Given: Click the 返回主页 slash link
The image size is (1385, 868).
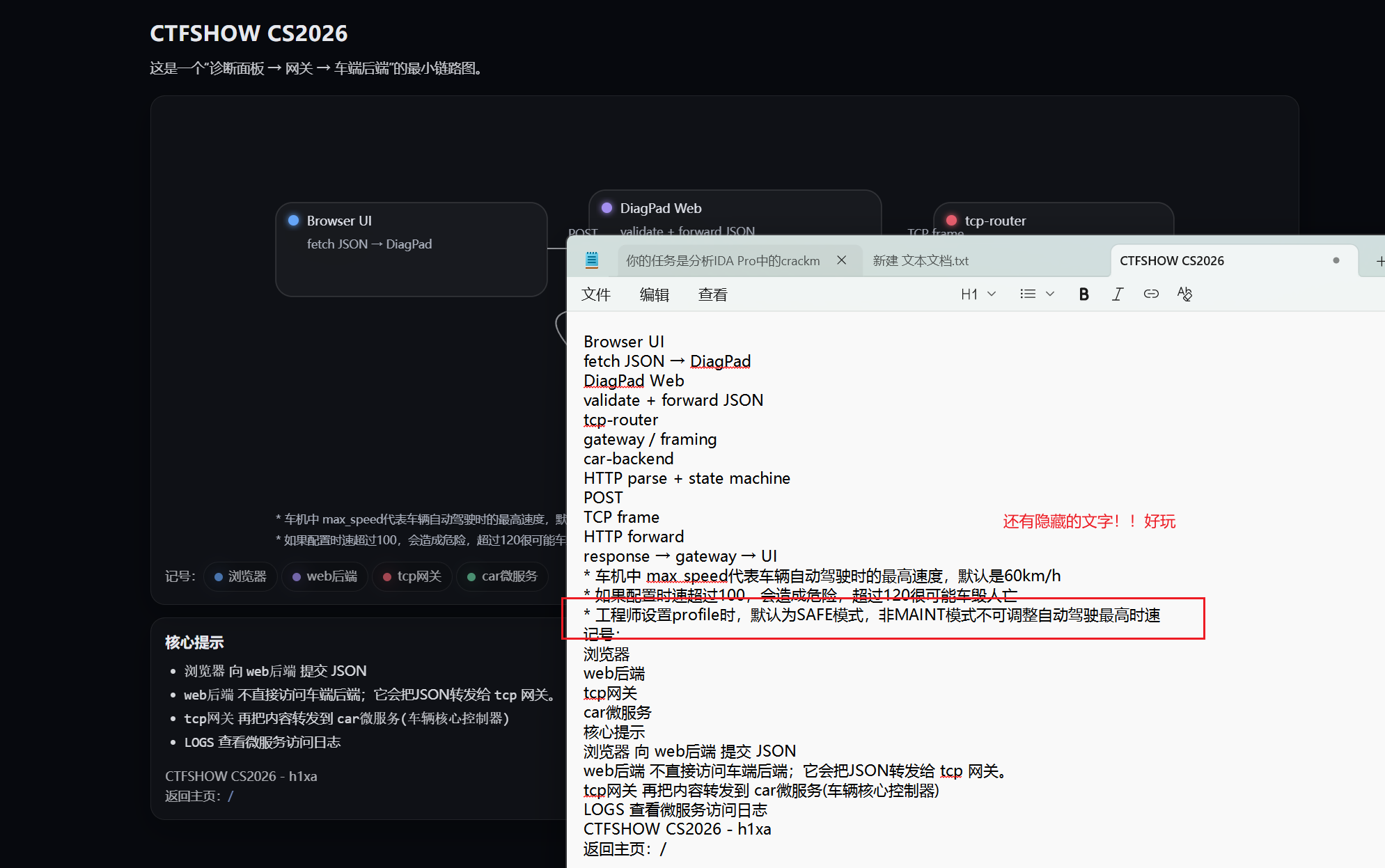Looking at the screenshot, I should coord(230,796).
